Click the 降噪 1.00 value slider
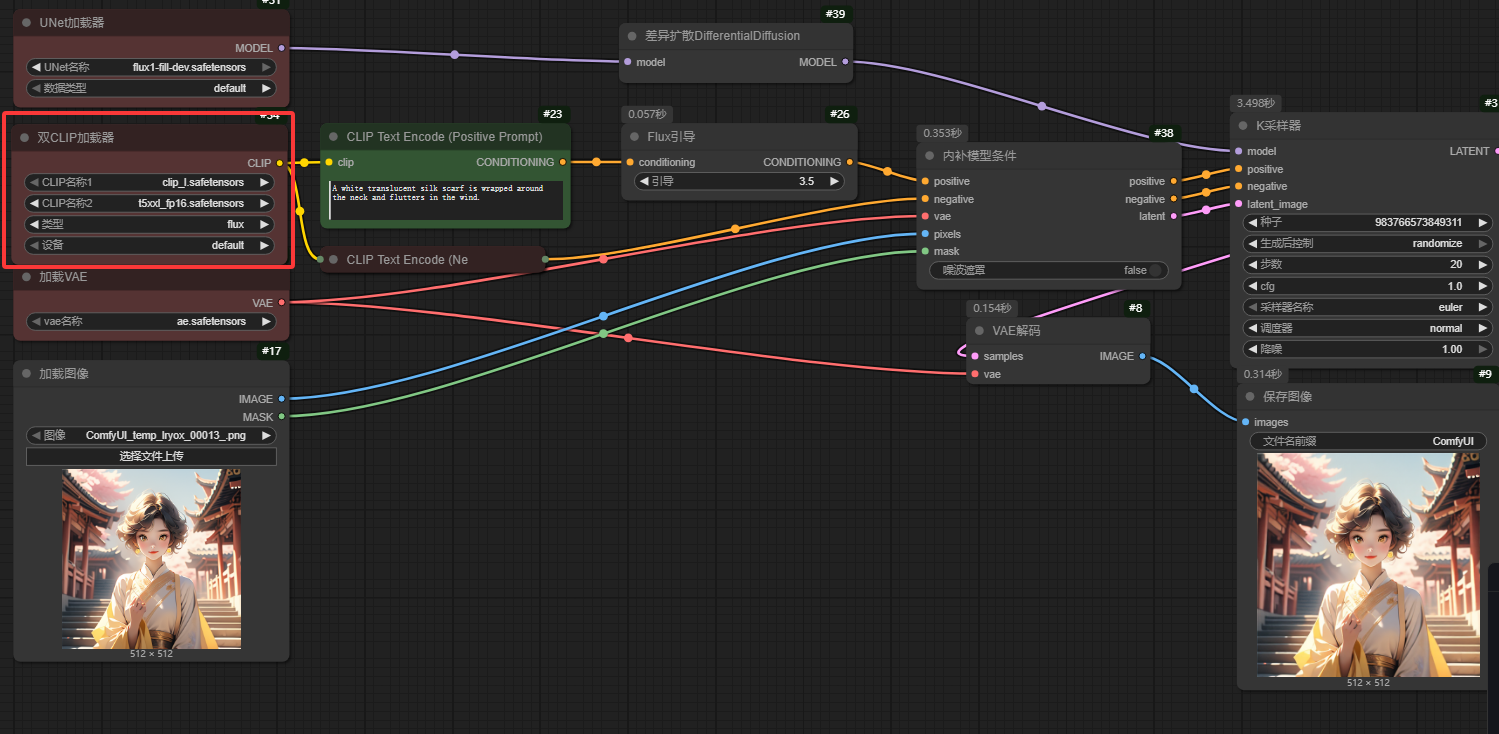The height and width of the screenshot is (734, 1499). point(1366,349)
